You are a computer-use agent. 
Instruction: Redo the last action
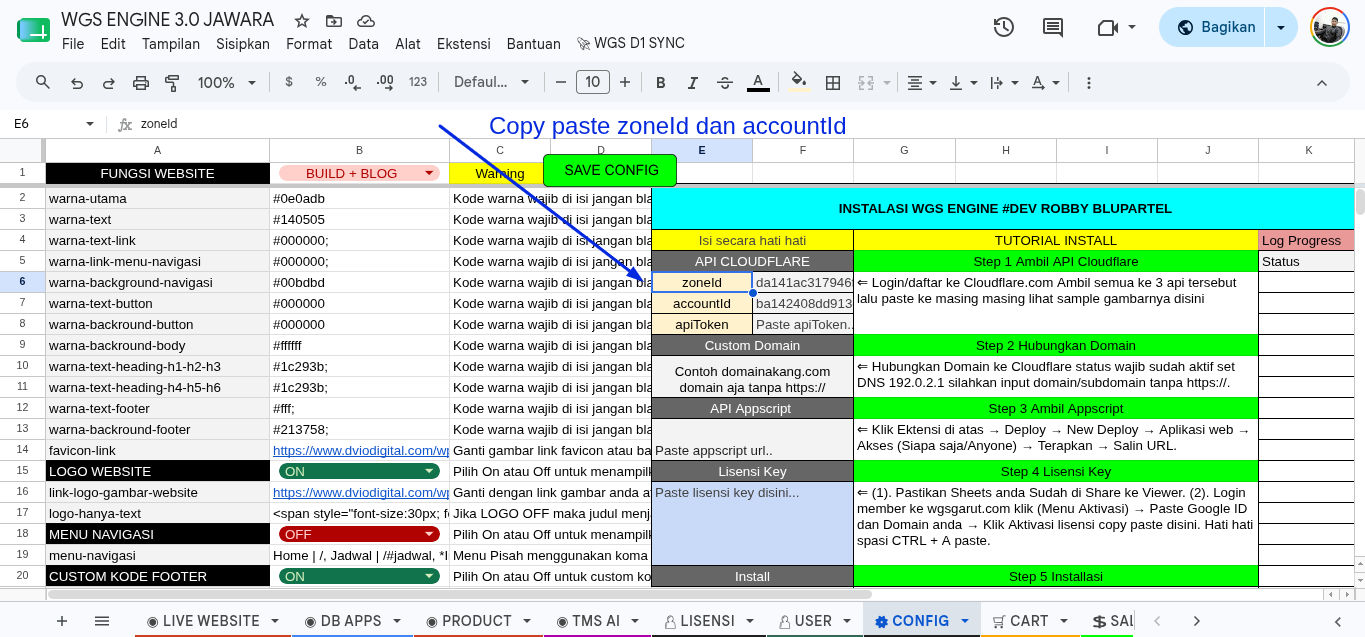point(108,82)
